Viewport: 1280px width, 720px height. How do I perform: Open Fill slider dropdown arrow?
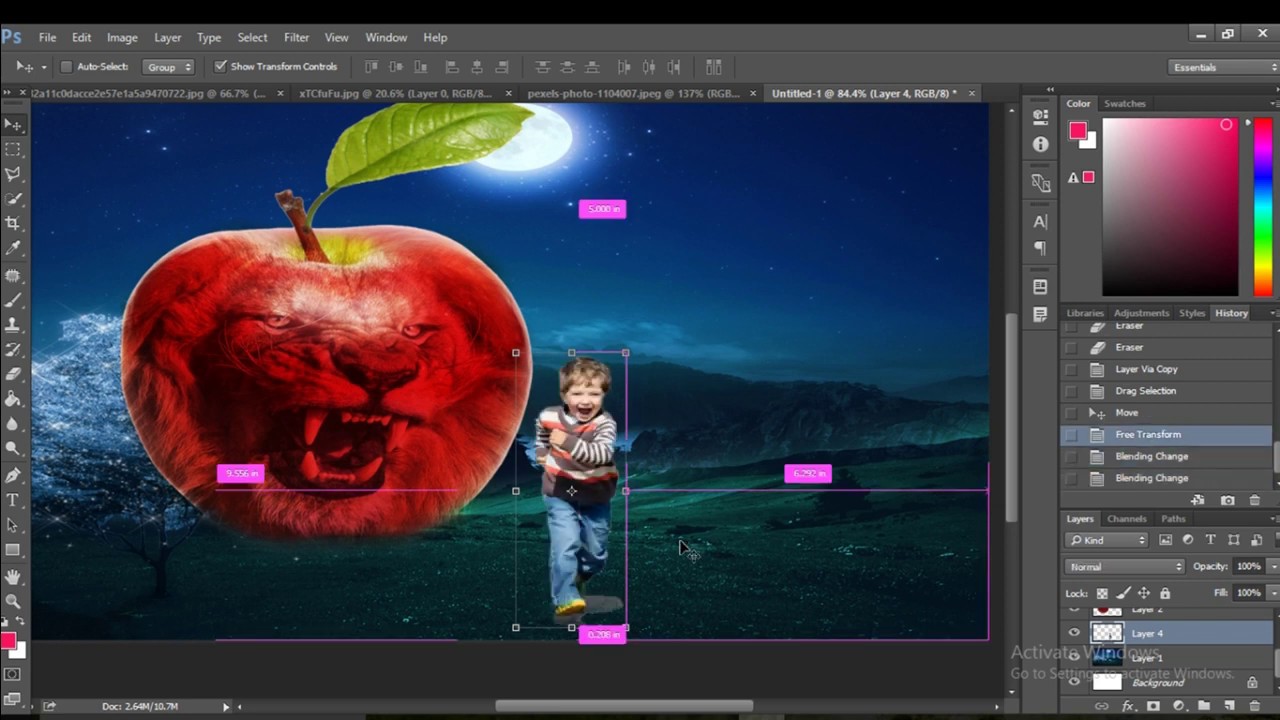(1273, 593)
